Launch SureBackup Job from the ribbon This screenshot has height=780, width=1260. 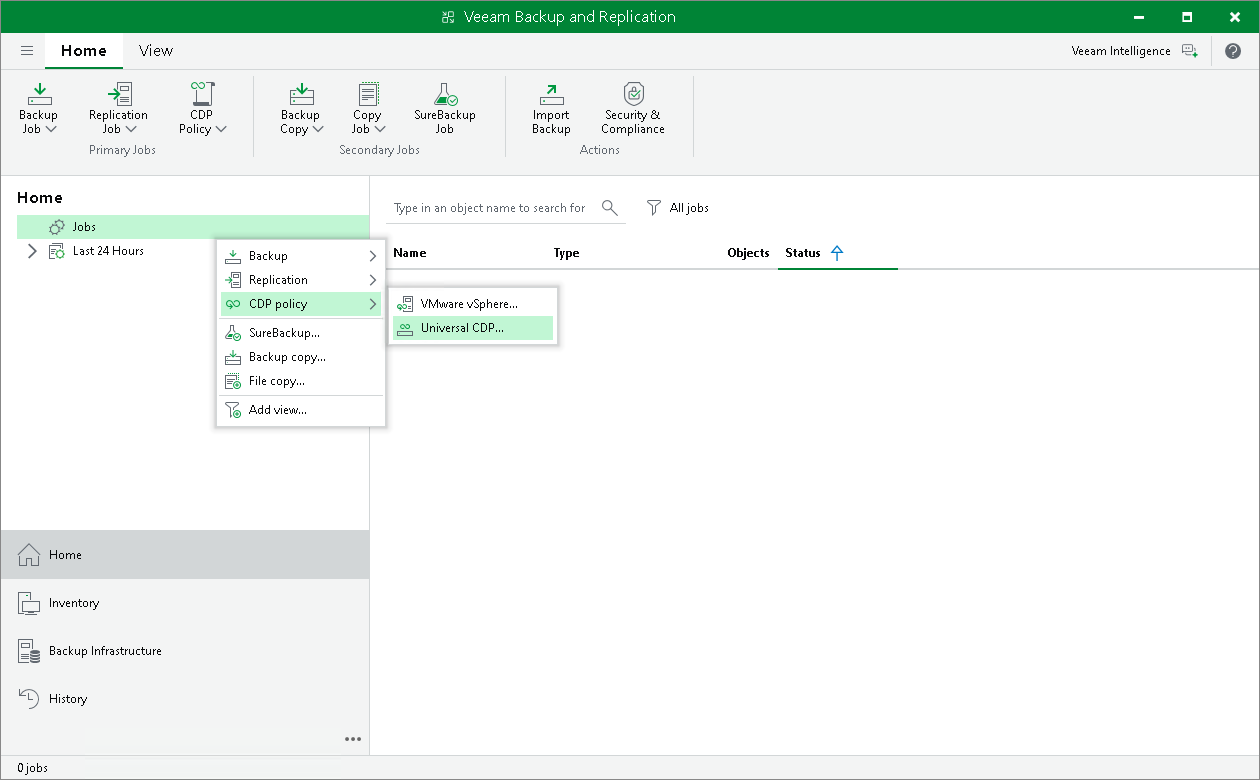click(445, 95)
